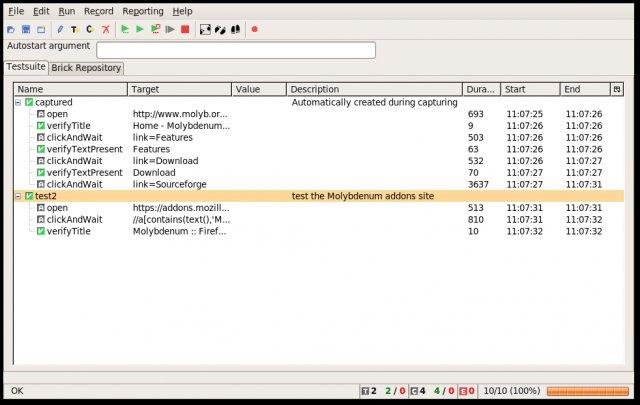This screenshot has height=405, width=640.
Task: Open the Reporting menu
Action: pyautogui.click(x=143, y=11)
